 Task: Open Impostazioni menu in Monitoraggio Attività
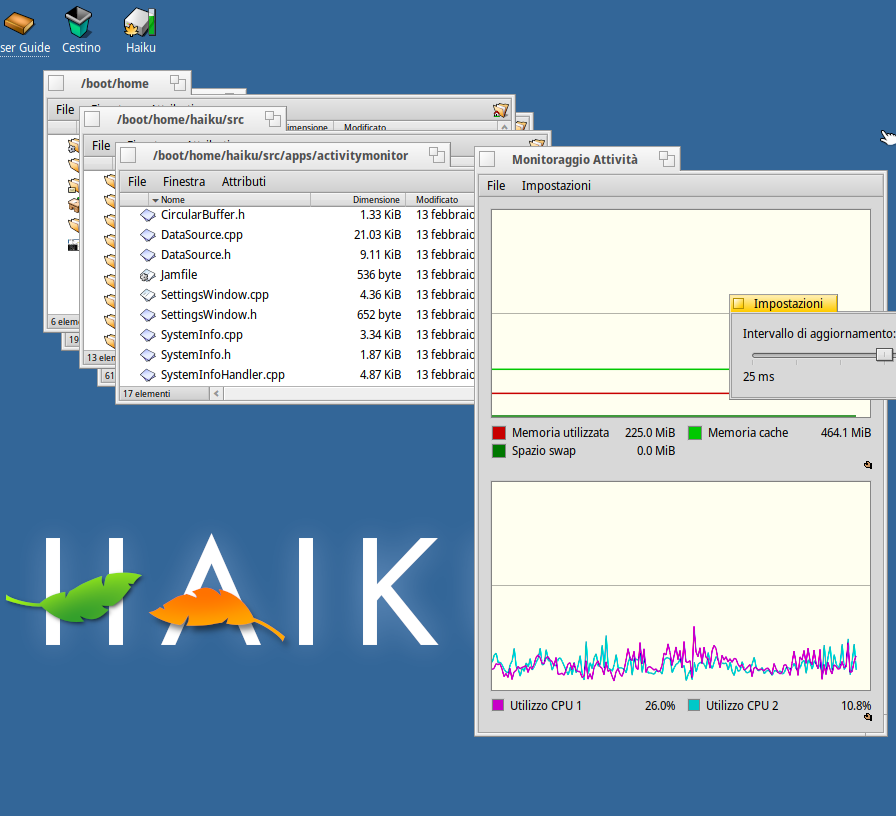pyautogui.click(x=556, y=186)
